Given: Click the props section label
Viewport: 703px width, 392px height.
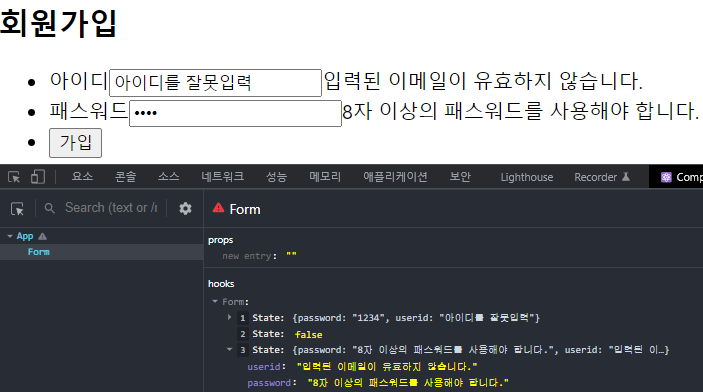Looking at the screenshot, I should pyautogui.click(x=221, y=240).
